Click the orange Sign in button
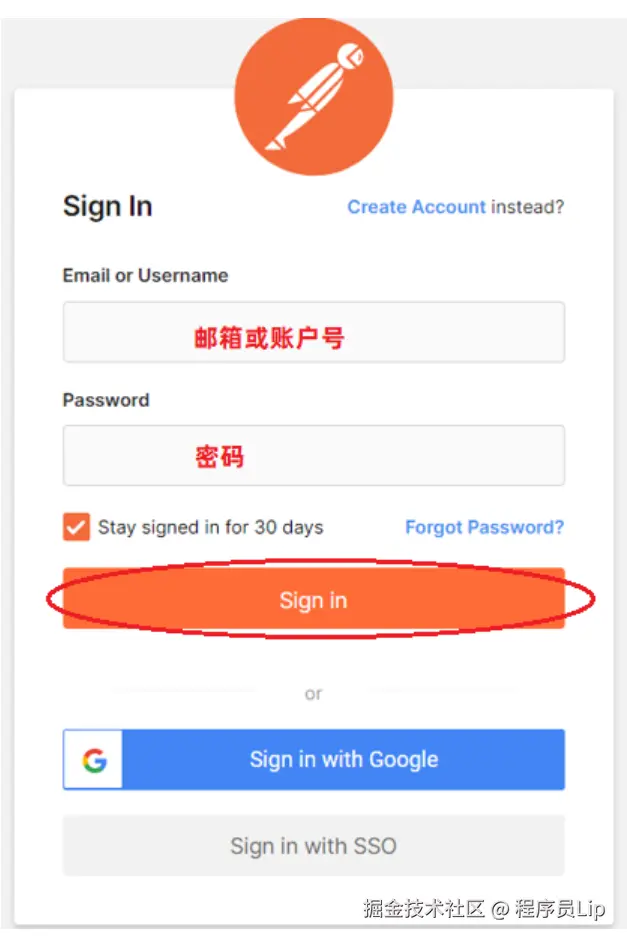Screen dimensions: 627x942 point(314,598)
